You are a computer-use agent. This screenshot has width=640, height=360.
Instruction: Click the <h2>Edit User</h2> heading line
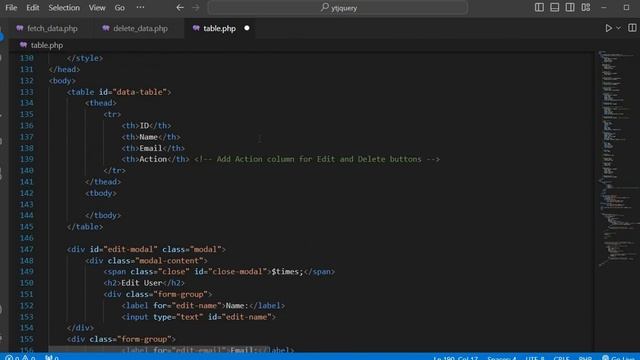(x=144, y=283)
